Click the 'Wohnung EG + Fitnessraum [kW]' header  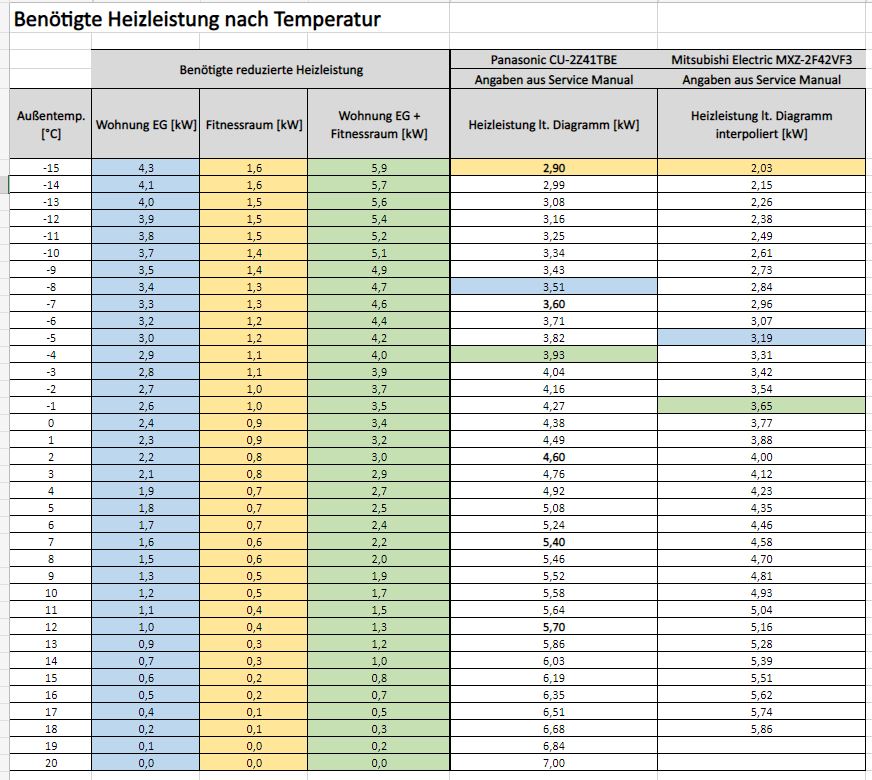click(x=379, y=124)
